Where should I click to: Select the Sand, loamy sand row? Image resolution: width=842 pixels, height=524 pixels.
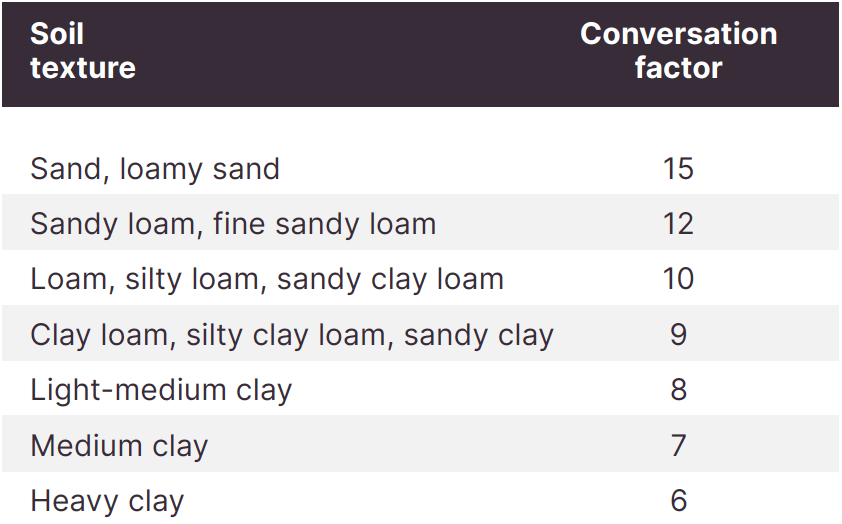point(420,168)
